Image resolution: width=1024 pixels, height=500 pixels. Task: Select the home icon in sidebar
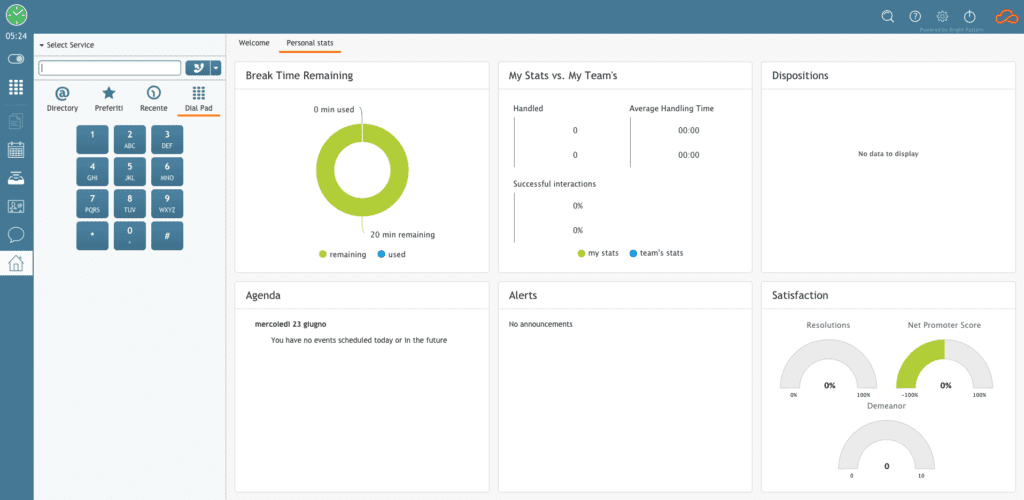(x=16, y=263)
